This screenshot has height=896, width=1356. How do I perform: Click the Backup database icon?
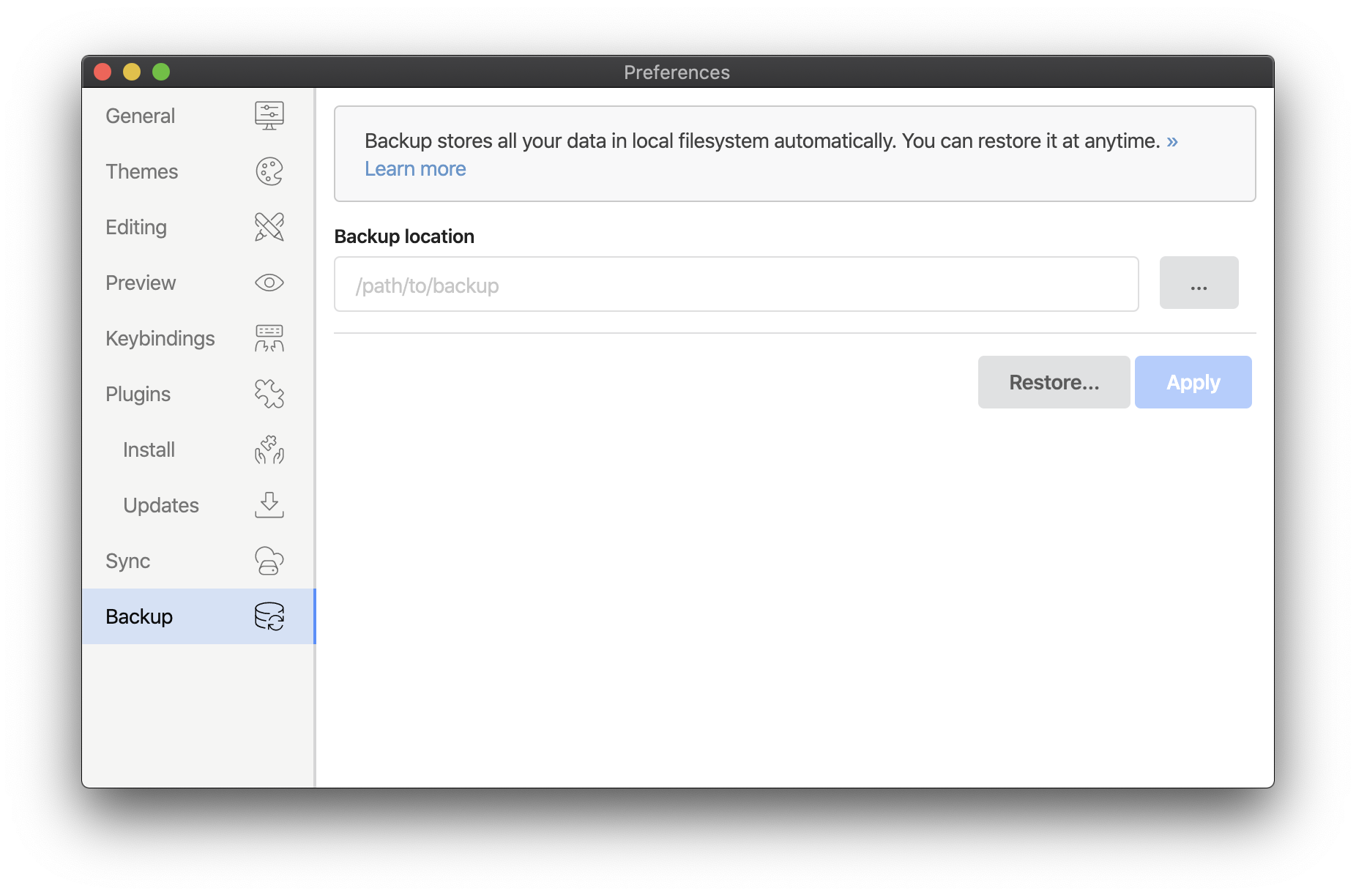tap(269, 616)
